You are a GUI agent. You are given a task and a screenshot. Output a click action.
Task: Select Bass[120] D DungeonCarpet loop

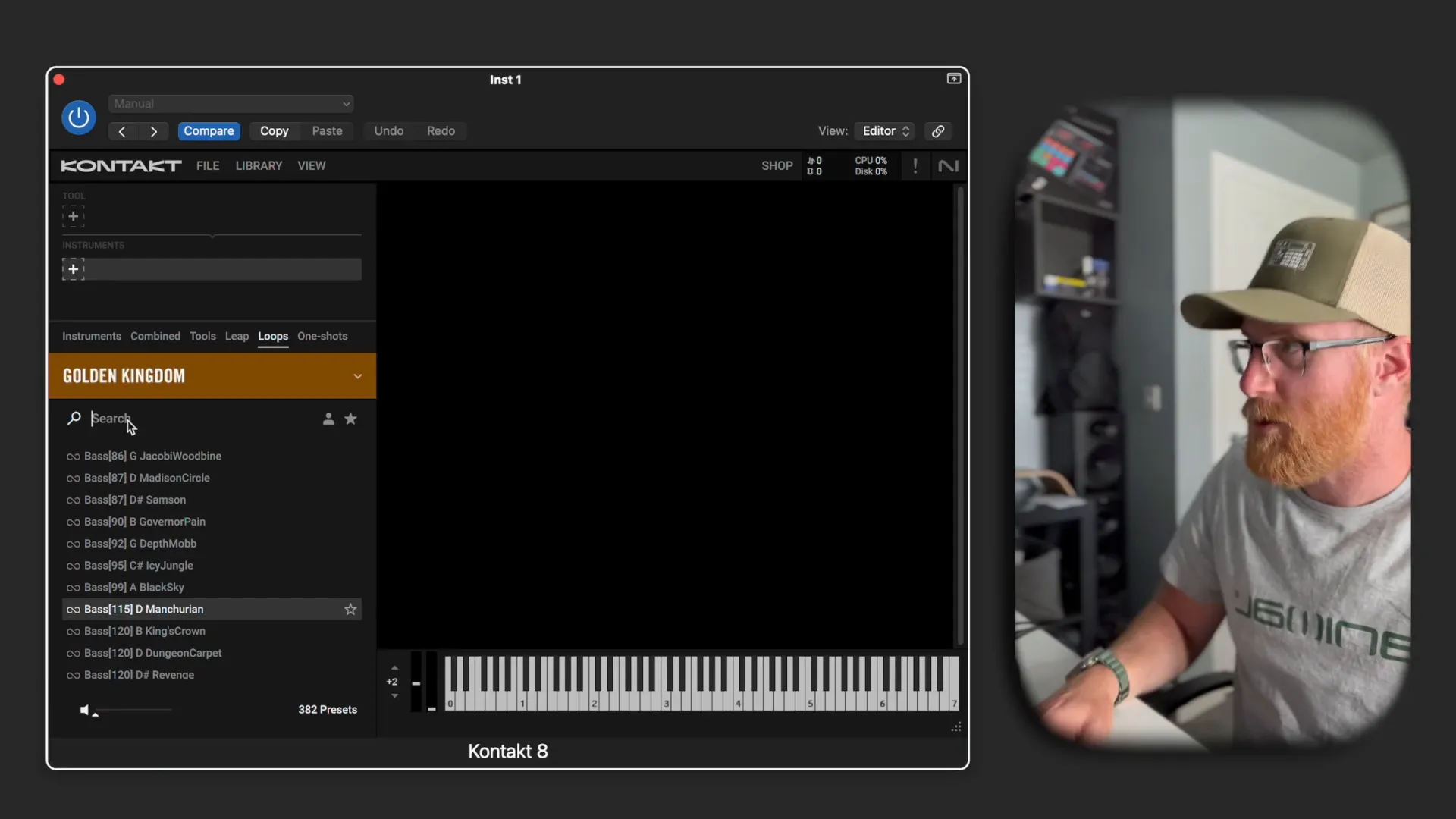point(212,654)
